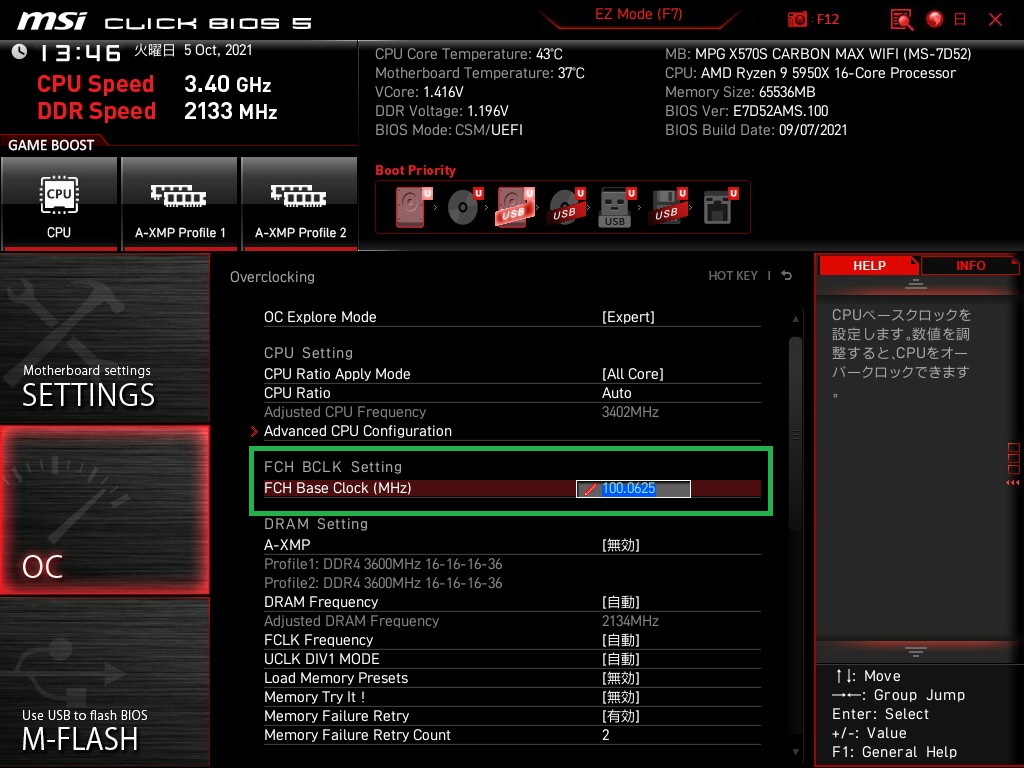Open the SETTINGS section
The width and height of the screenshot is (1024, 768).
click(x=104, y=339)
